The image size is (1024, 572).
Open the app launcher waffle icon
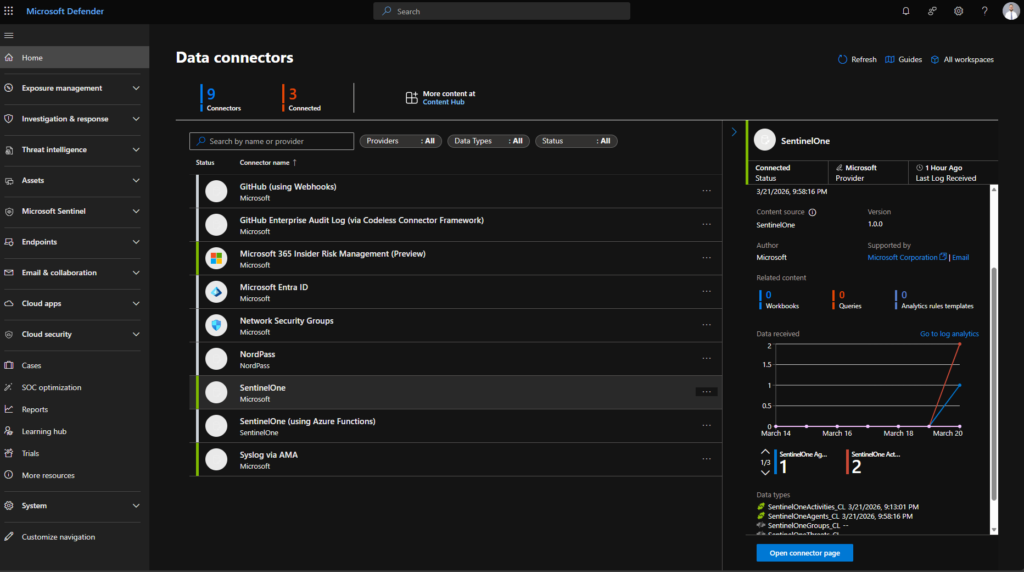point(9,11)
